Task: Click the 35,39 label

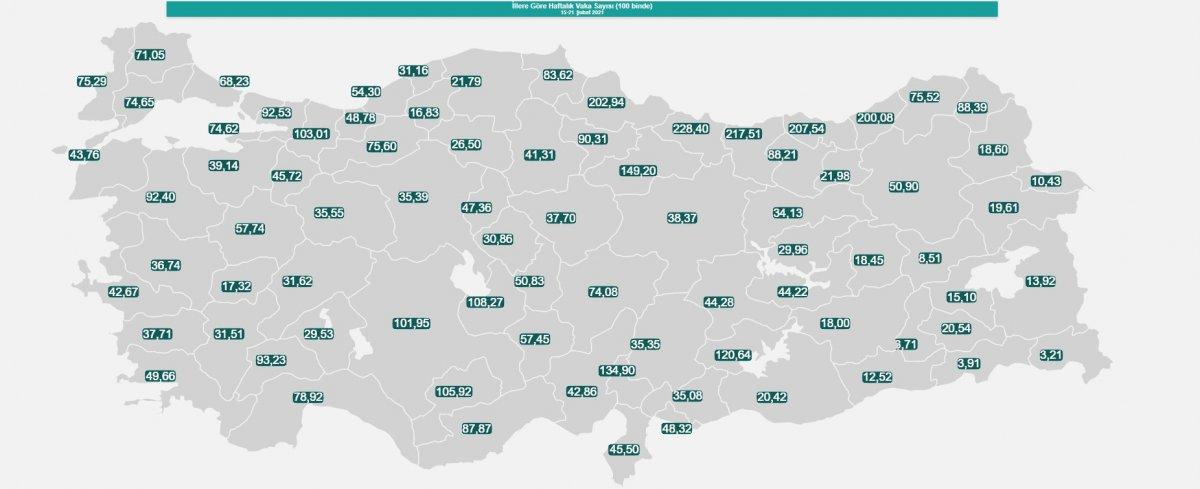Action: [413, 197]
